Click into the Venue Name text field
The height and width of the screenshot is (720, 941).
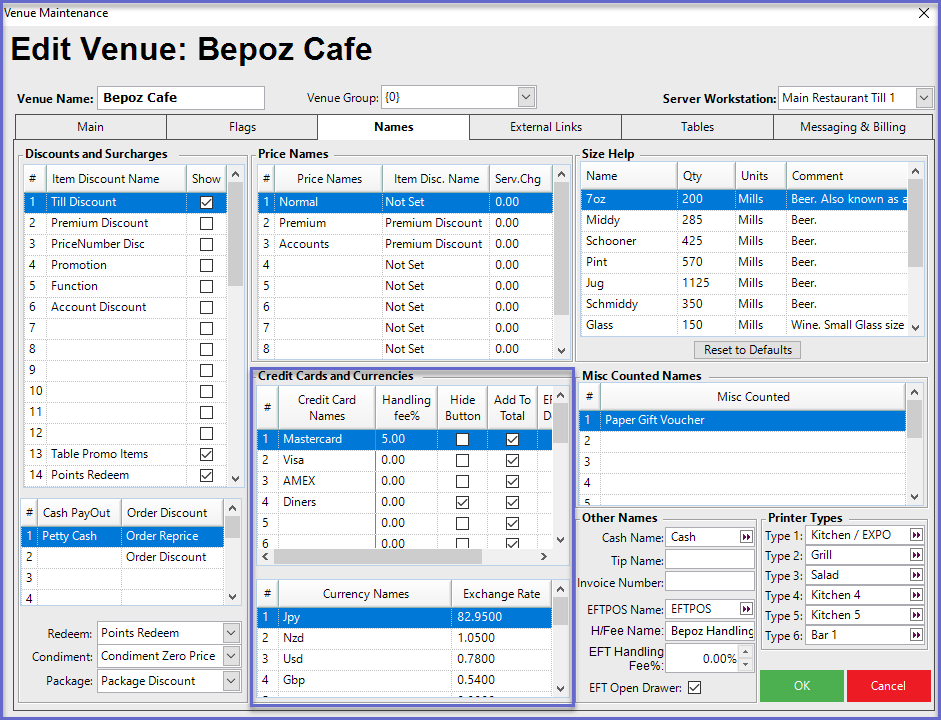pos(181,98)
